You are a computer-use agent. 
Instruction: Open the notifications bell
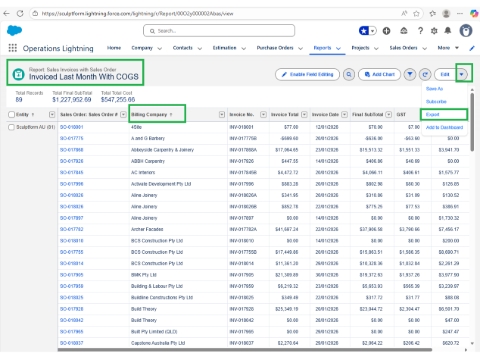click(448, 31)
